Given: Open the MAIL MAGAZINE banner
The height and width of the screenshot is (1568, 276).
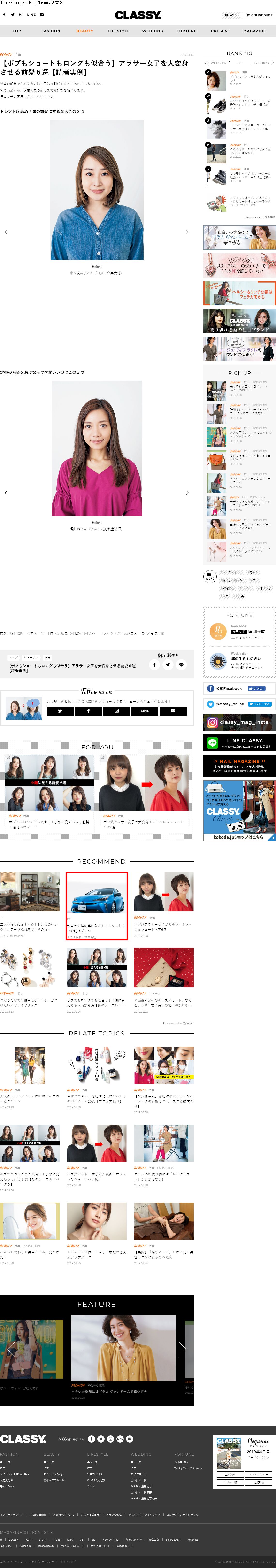Looking at the screenshot, I should pos(239,766).
